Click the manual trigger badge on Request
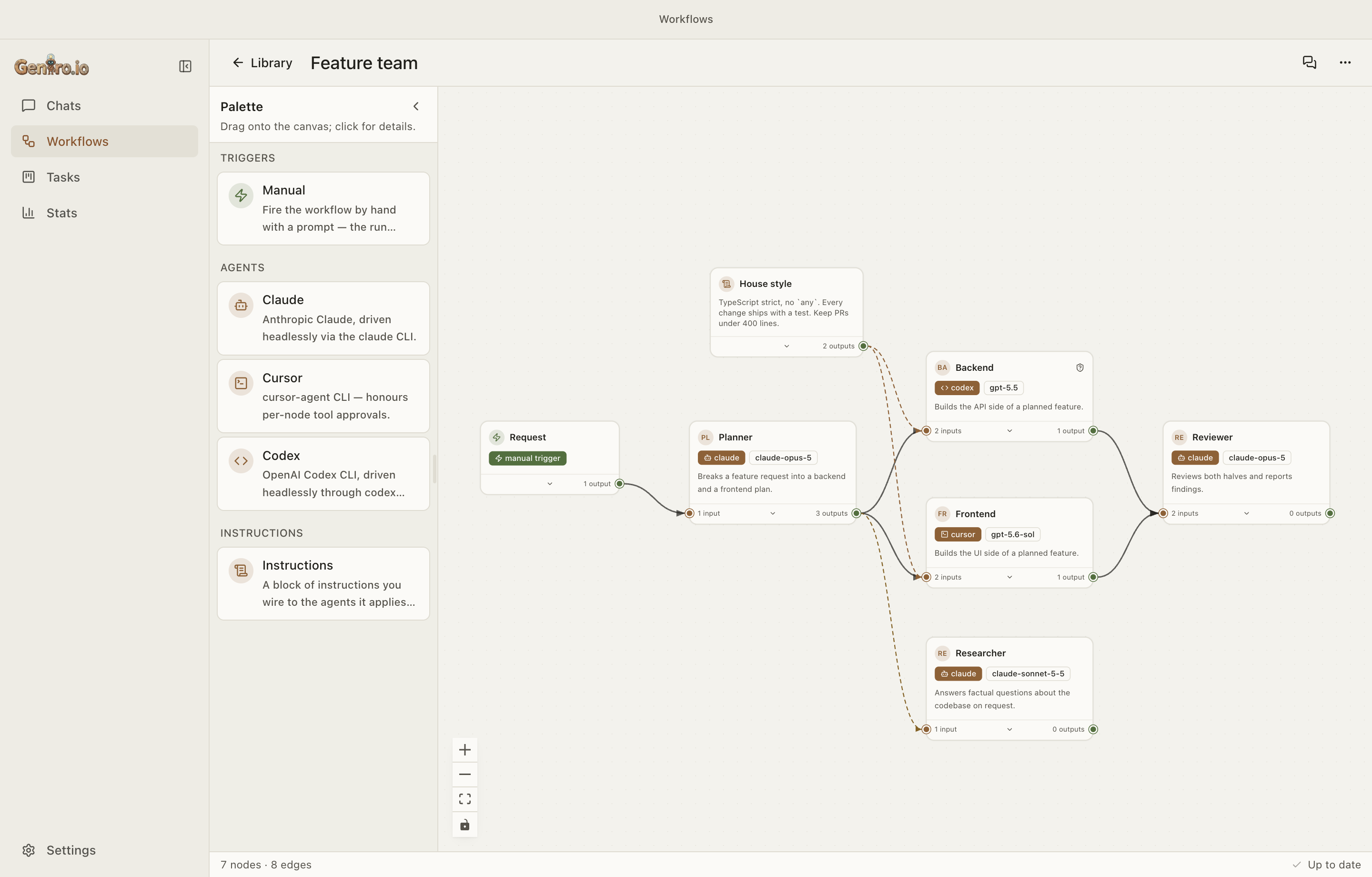Screen dimensions: 1372x877 click(x=528, y=459)
